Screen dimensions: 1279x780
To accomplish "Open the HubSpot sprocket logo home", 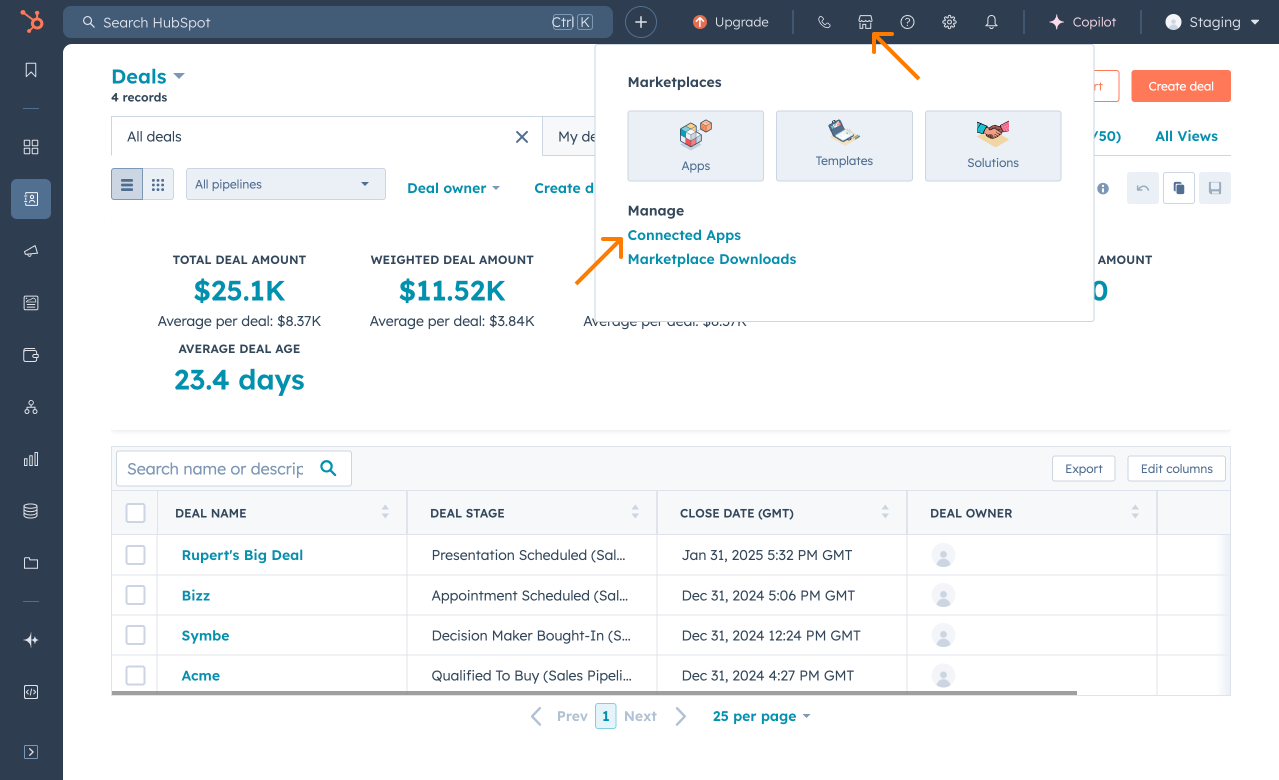I will click(32, 21).
